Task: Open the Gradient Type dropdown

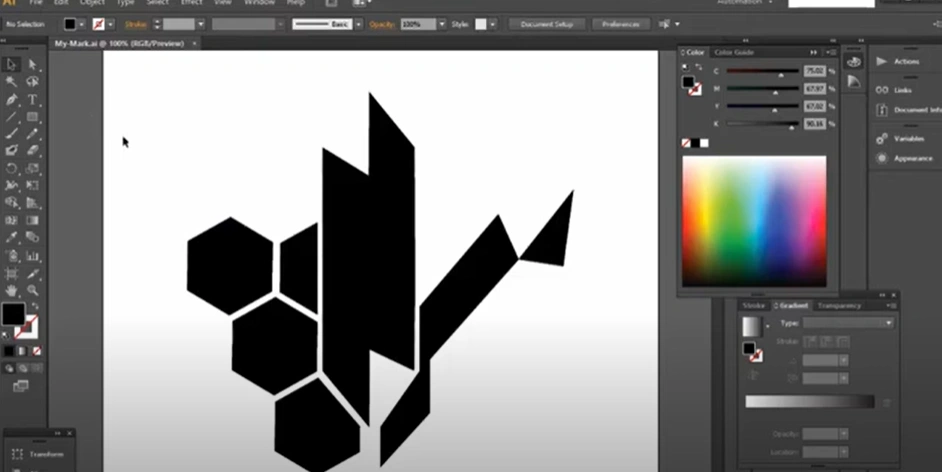Action: pos(848,323)
